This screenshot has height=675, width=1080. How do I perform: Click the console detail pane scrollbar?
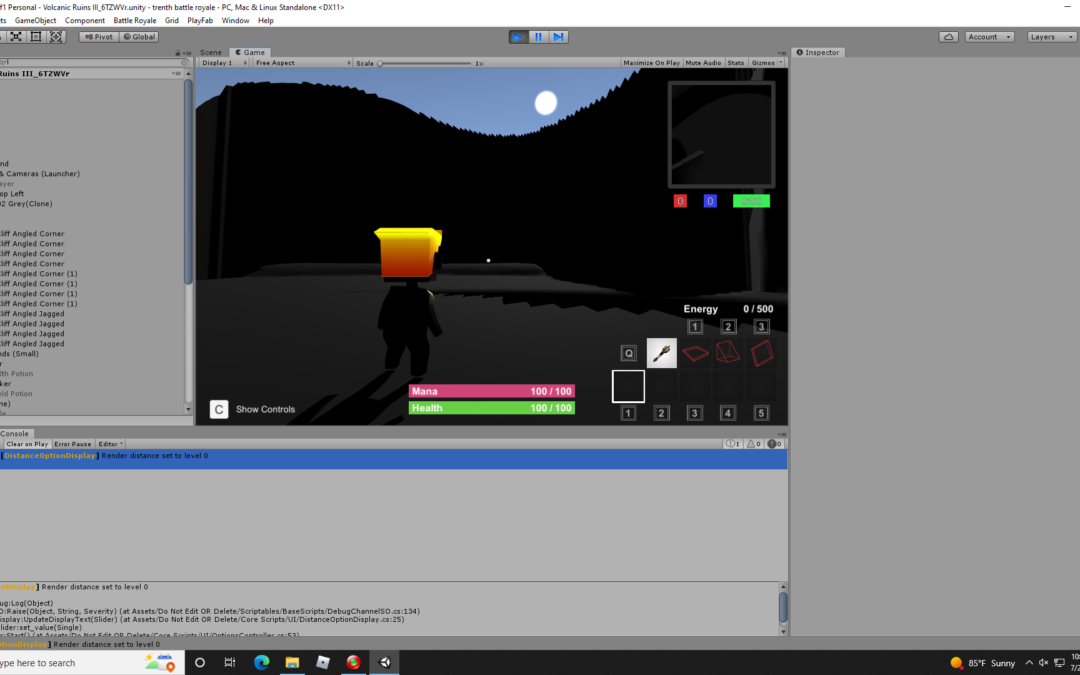(783, 608)
